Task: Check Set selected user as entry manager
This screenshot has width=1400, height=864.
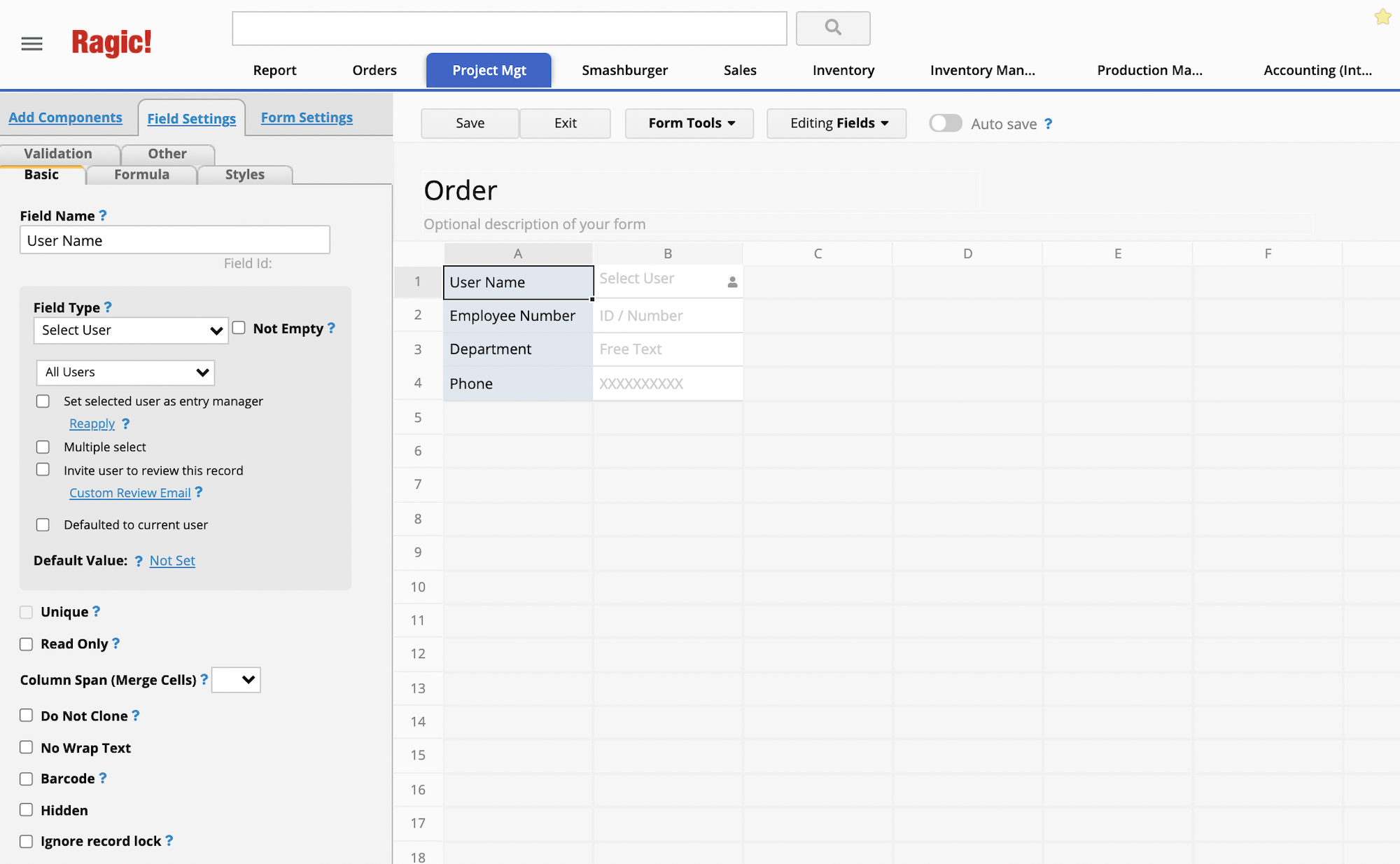Action: coord(43,401)
